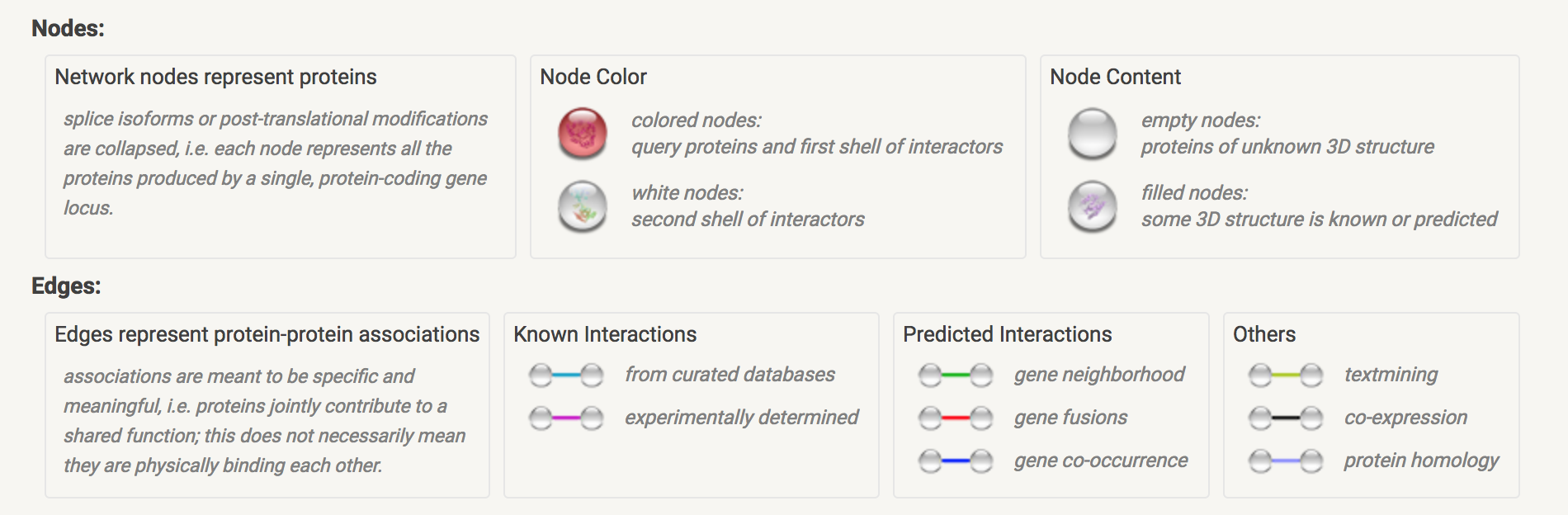Click the red colored node icon
The image size is (1568, 515).
[583, 133]
